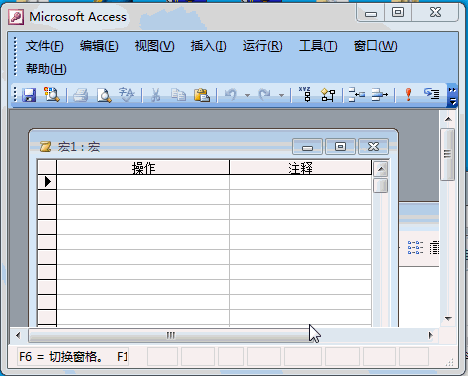
Task: Toggle the Single Step icon
Action: (x=431, y=94)
